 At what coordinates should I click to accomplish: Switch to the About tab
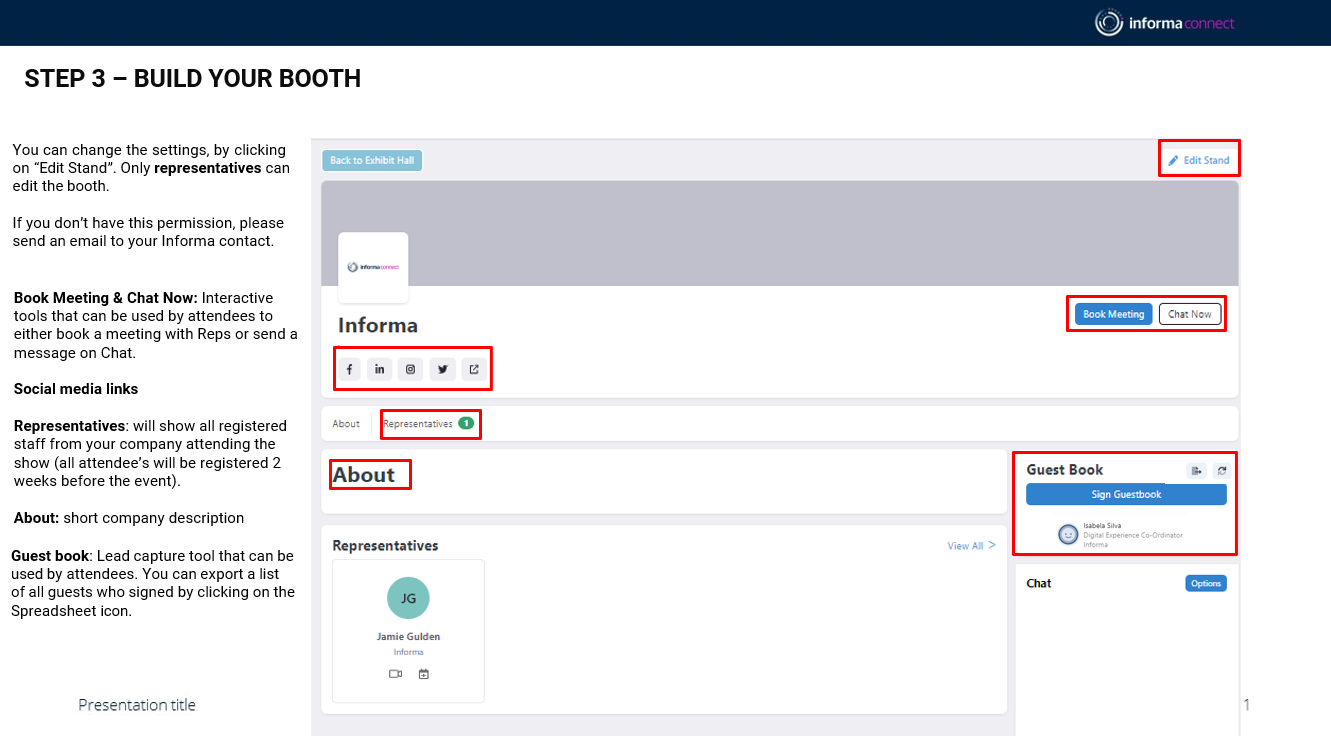346,424
